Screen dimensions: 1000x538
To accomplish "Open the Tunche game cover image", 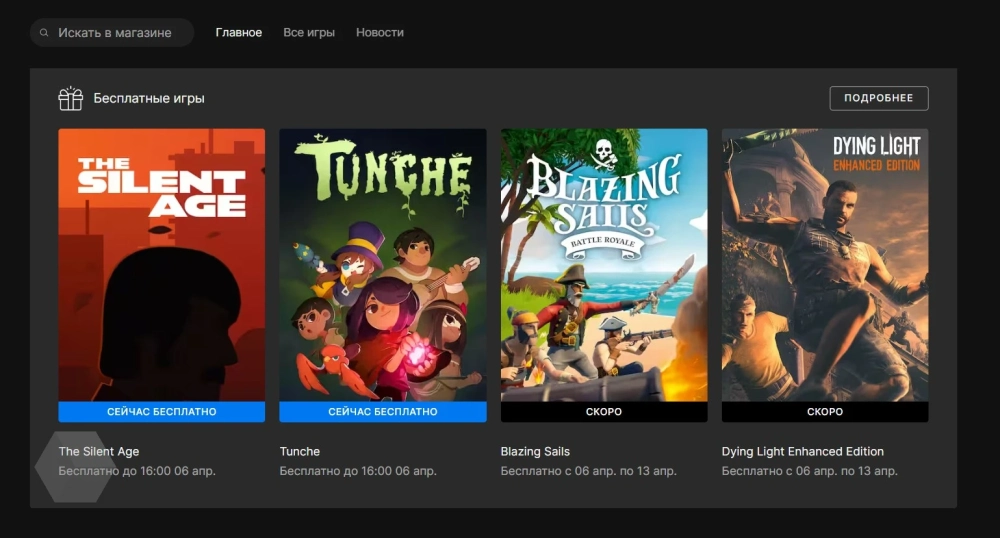I will (383, 265).
